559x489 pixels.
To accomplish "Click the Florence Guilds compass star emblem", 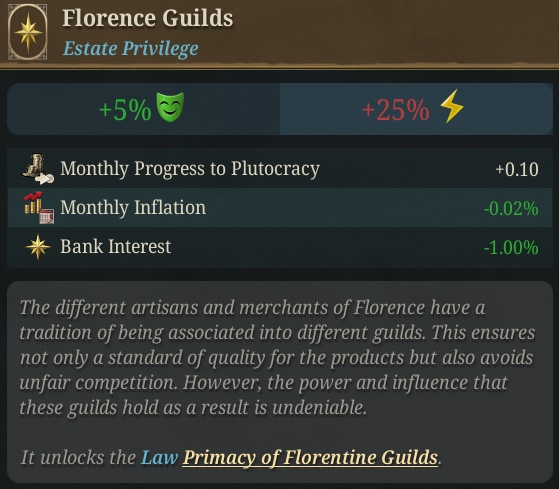I will click(28, 32).
